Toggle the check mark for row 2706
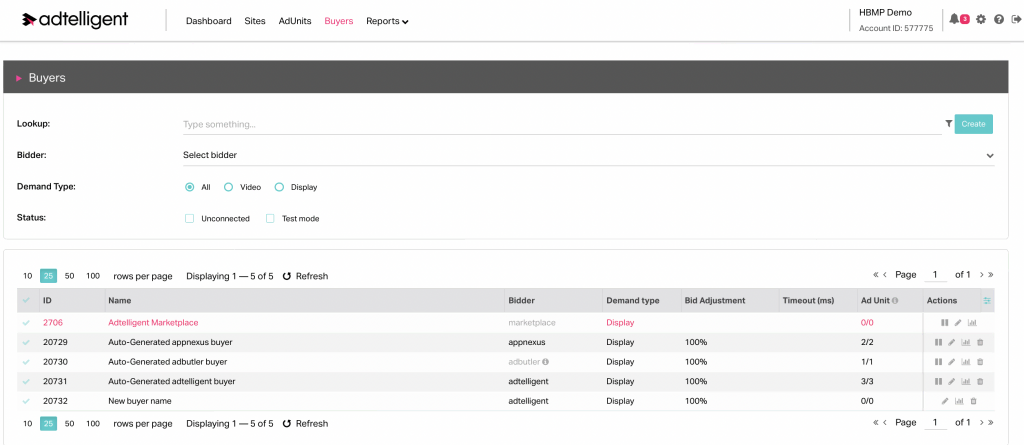 click(x=26, y=323)
